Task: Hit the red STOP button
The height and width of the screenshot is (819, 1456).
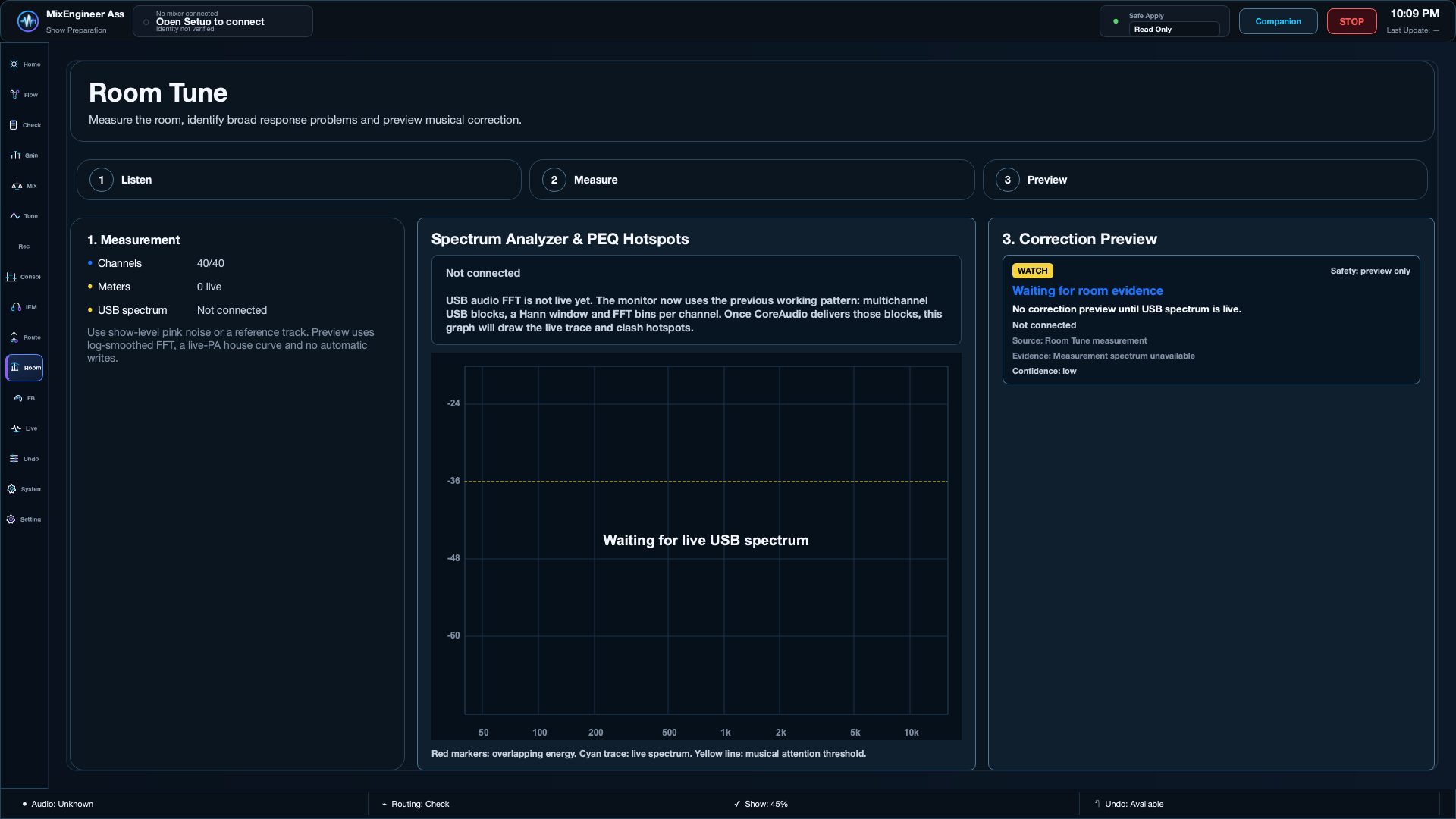Action: click(1351, 21)
